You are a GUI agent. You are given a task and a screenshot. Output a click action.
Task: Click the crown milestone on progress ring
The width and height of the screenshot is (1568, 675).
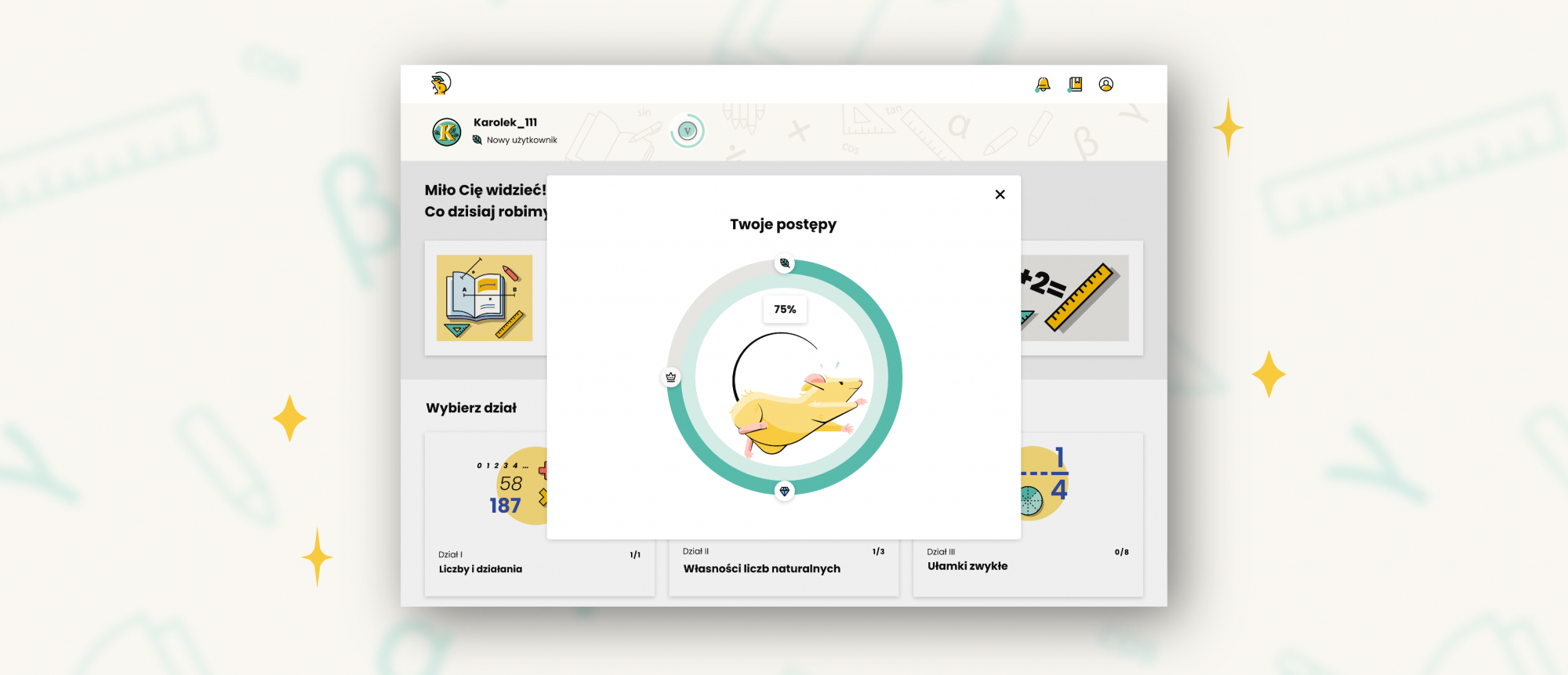(x=671, y=377)
